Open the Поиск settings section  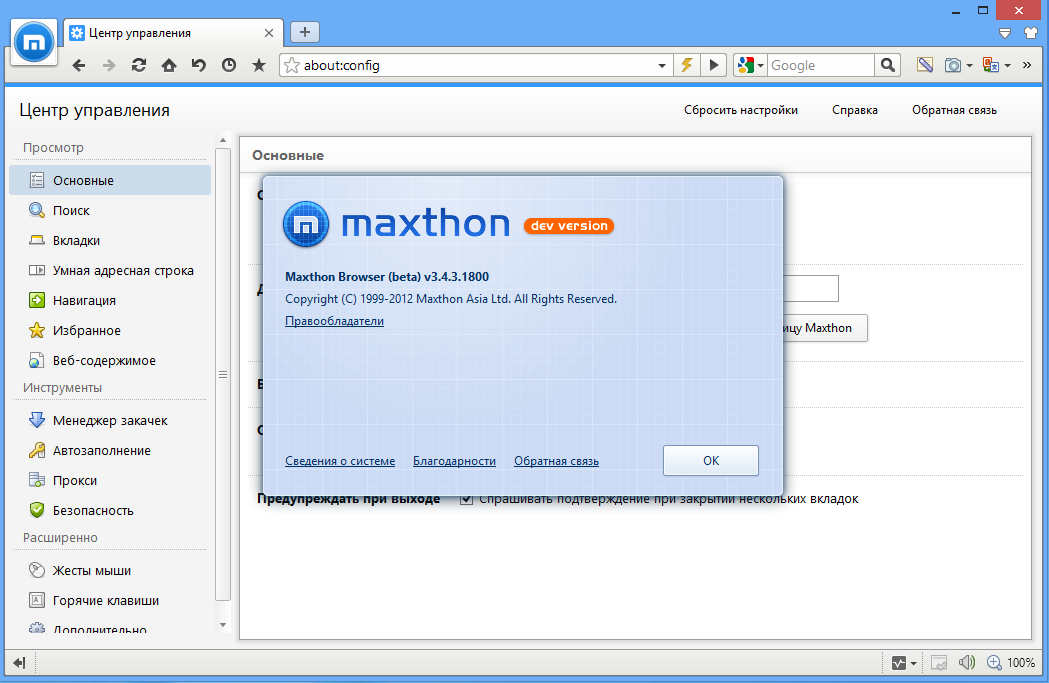coord(71,210)
